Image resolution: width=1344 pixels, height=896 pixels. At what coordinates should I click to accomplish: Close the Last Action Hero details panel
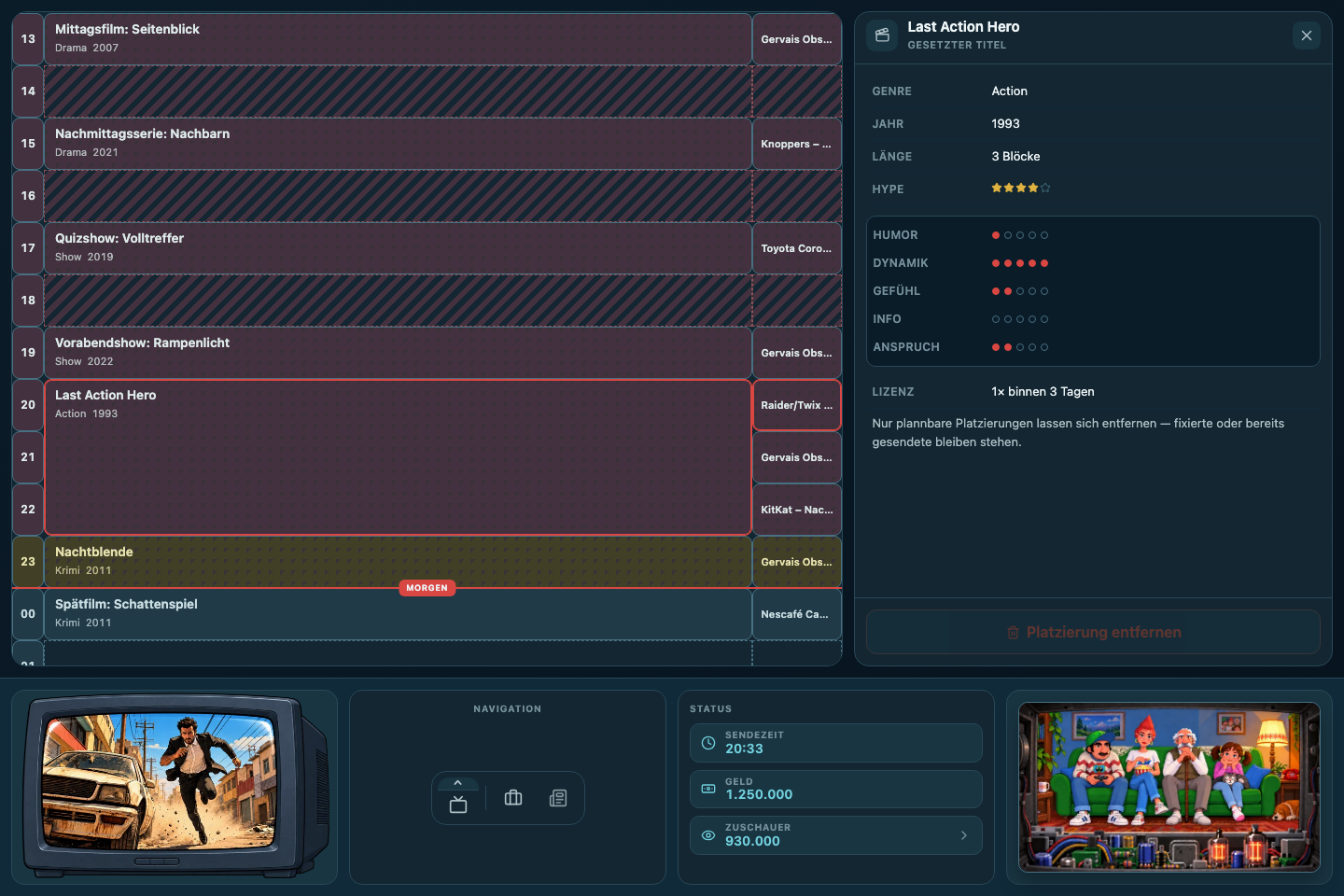point(1307,35)
